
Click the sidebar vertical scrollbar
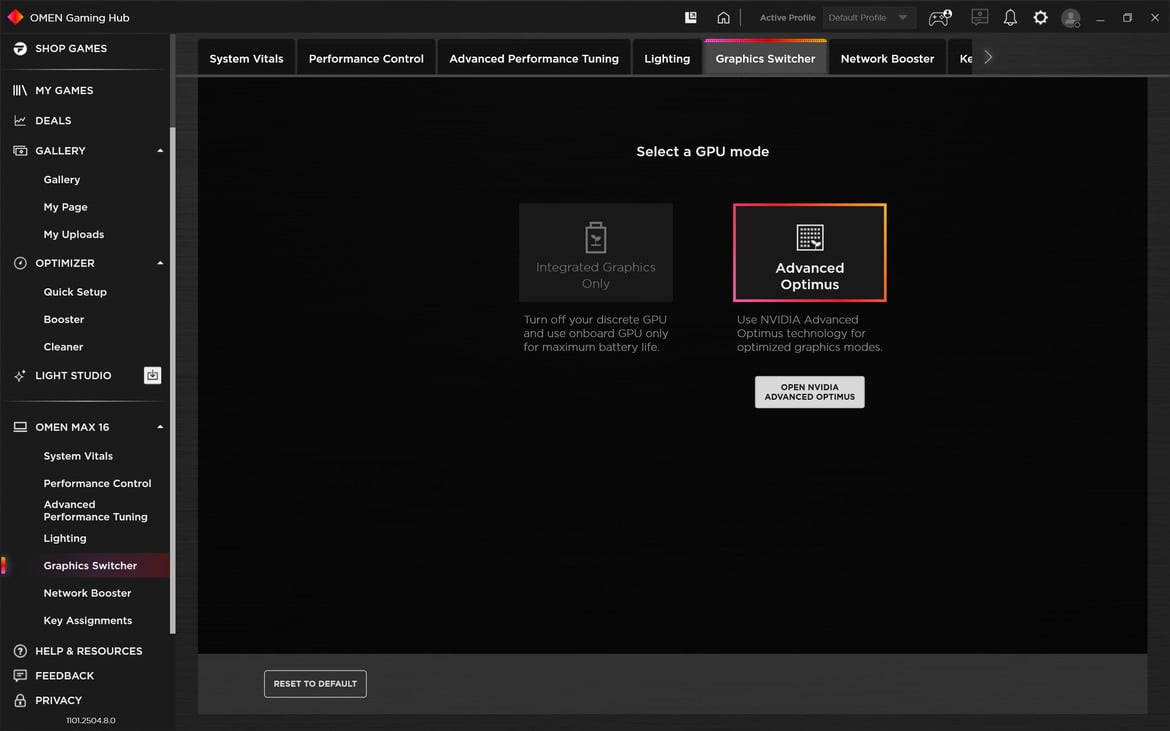click(x=173, y=380)
